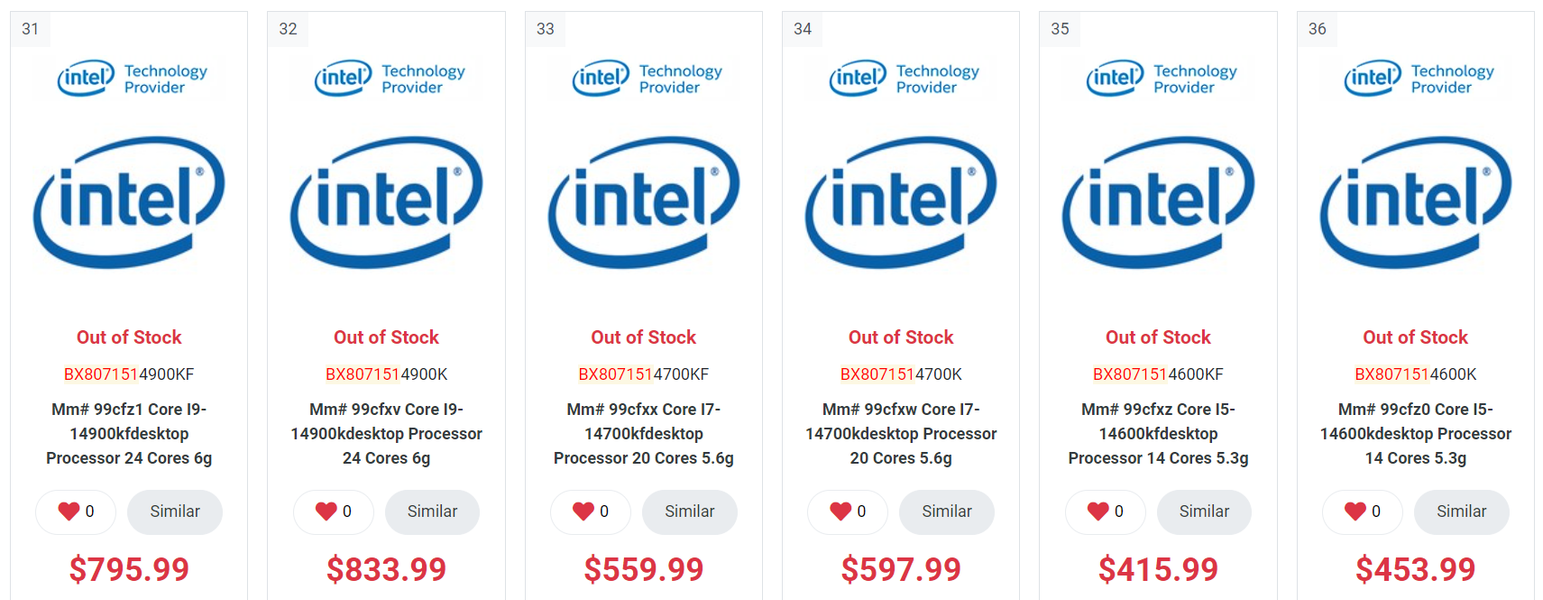Click part number BX8071514900K link
Image resolution: width=1543 pixels, height=600 pixels.
click(x=386, y=375)
